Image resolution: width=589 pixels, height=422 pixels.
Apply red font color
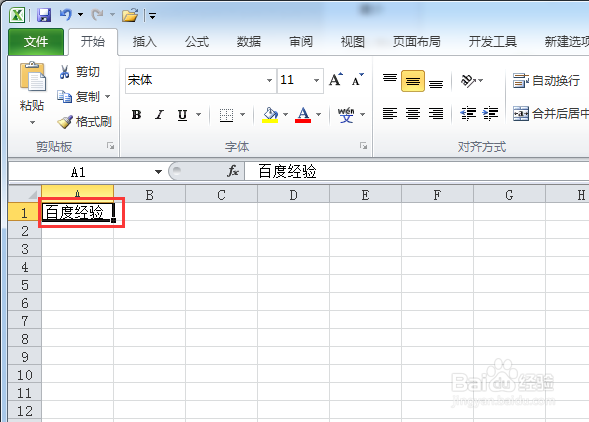coord(303,114)
